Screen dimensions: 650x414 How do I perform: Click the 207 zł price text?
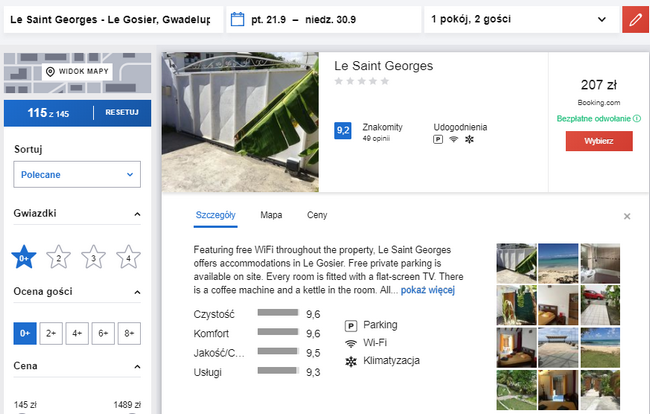(599, 85)
